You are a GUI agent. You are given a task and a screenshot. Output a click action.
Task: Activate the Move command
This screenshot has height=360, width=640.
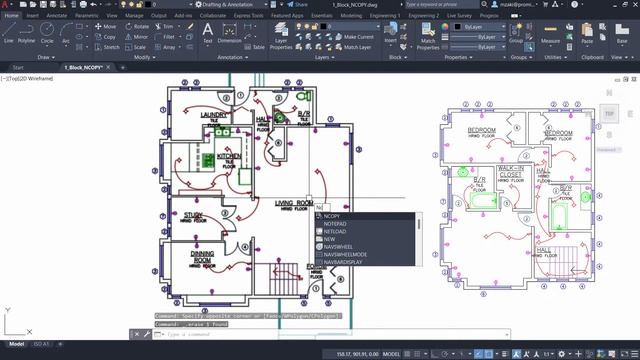106,27
